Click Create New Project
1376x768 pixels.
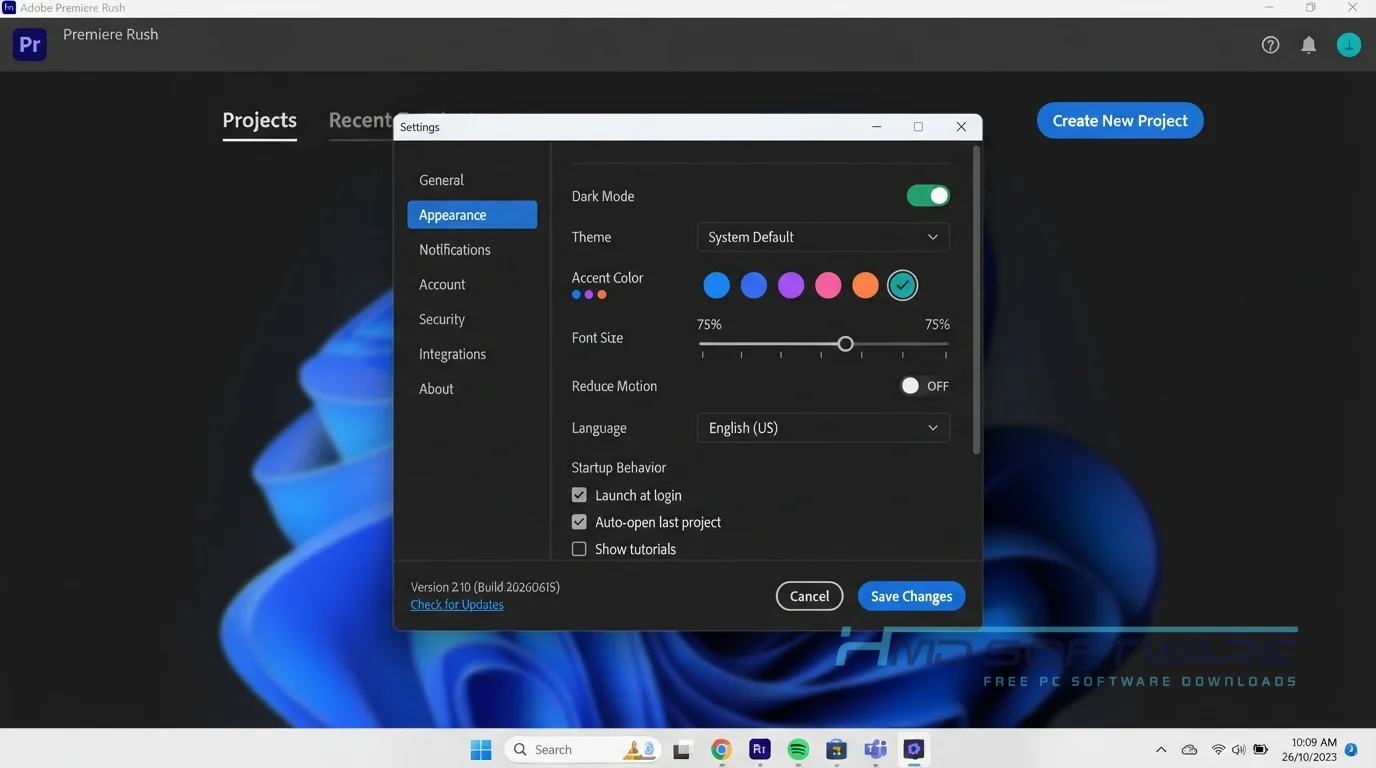click(x=1120, y=121)
